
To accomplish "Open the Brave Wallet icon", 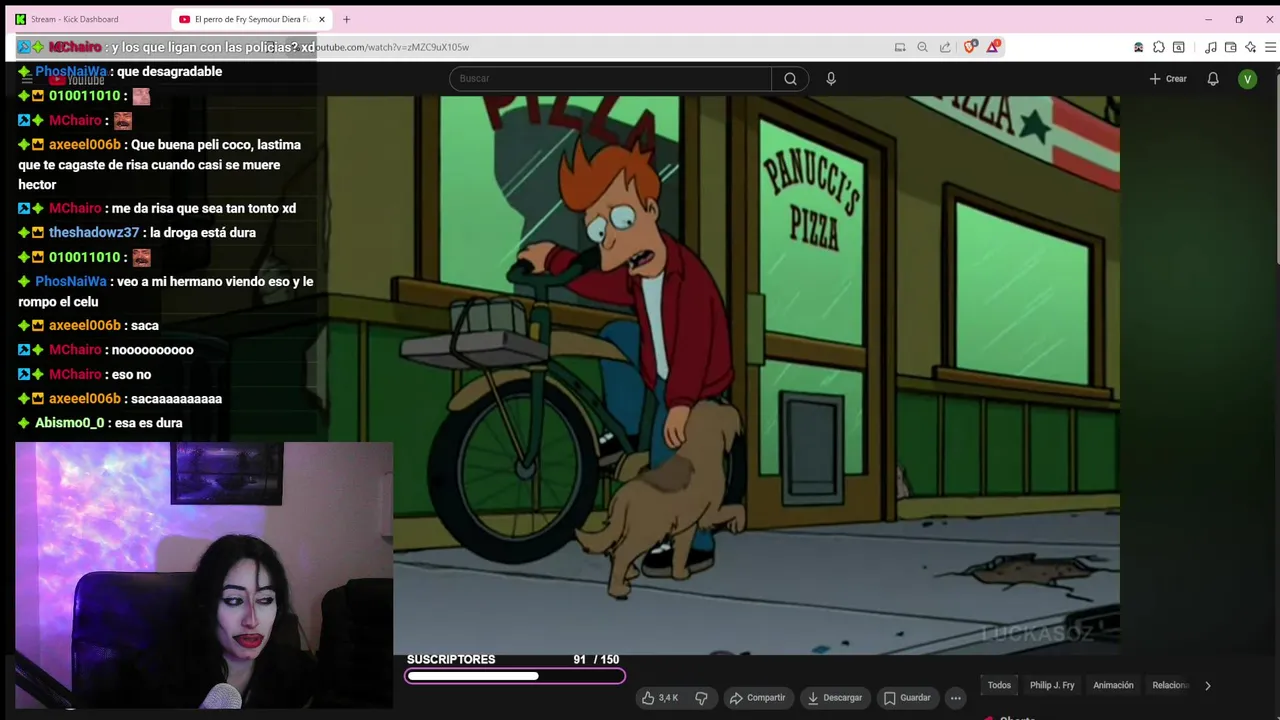I will click(x=1230, y=47).
